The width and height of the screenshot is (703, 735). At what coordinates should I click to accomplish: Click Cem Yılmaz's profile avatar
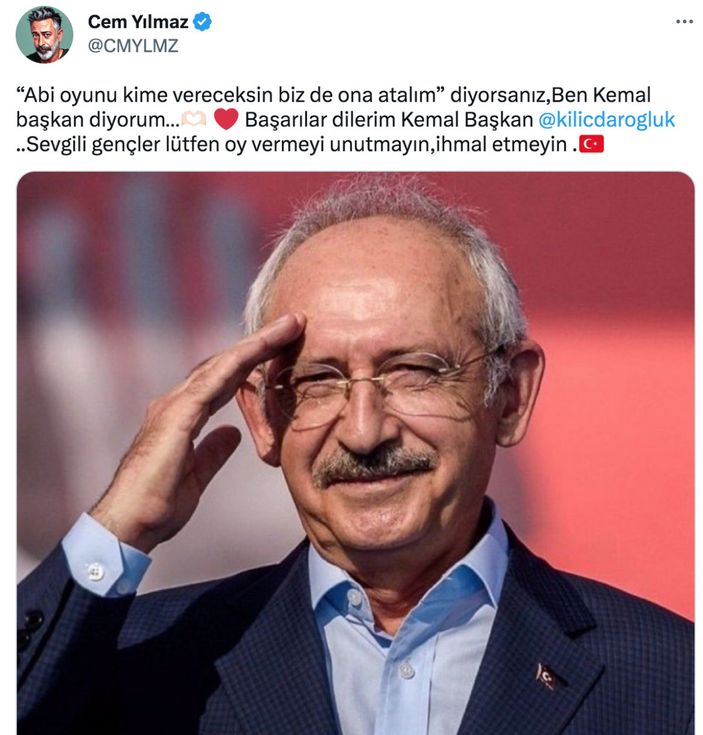pyautogui.click(x=44, y=34)
